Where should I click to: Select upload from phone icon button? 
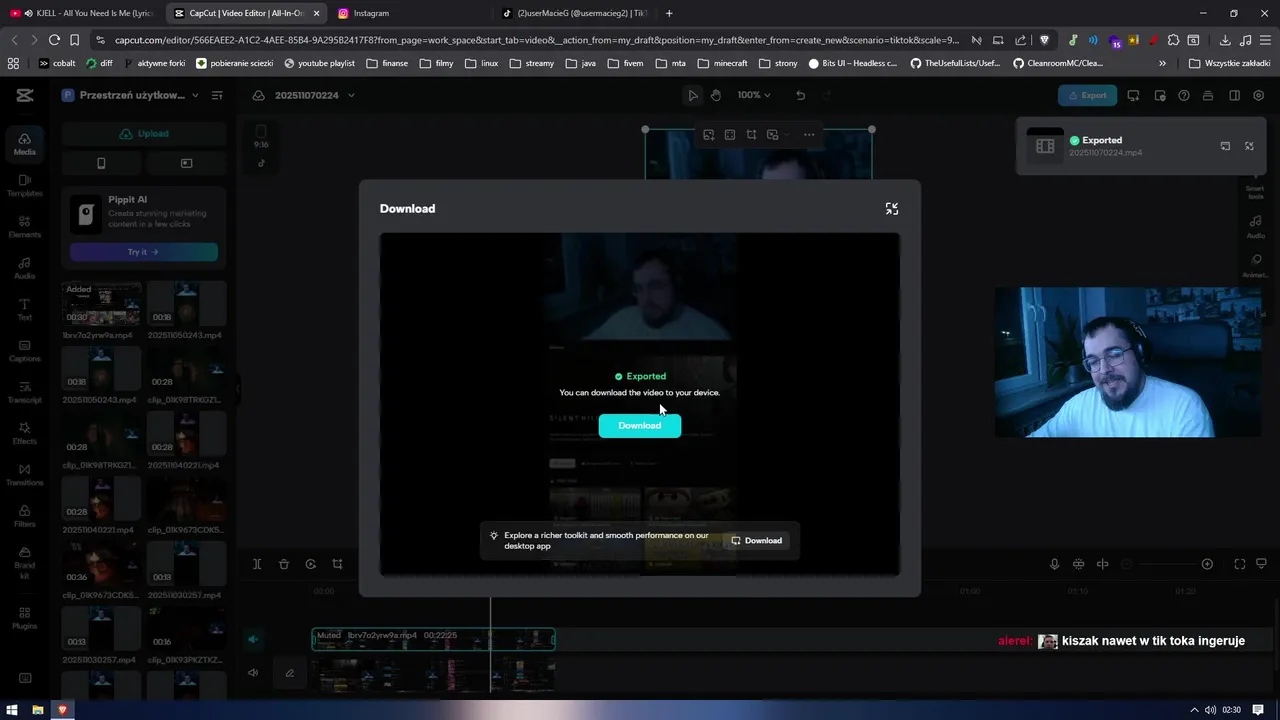101,163
